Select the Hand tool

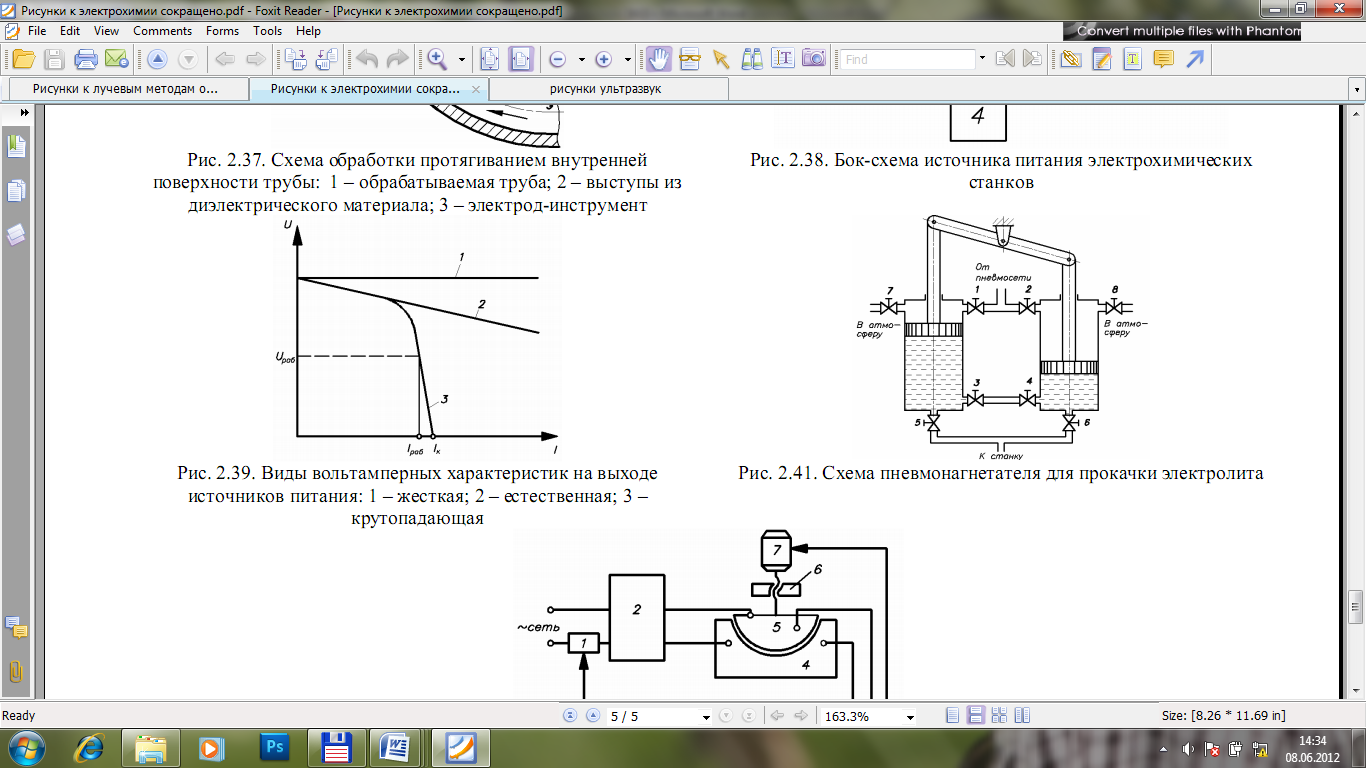tap(658, 59)
